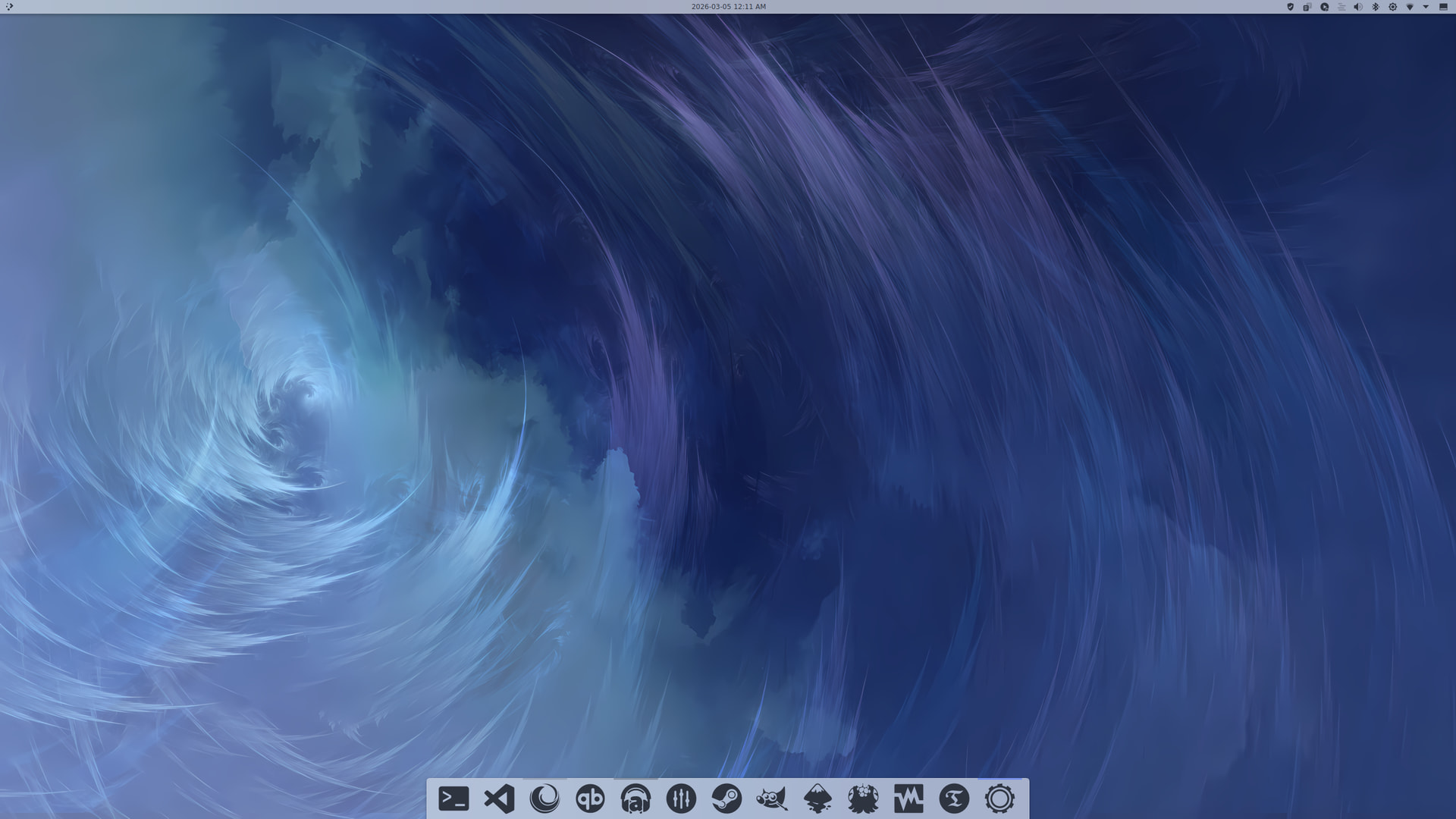
Task: Open GIMP image editor in dock
Action: tap(772, 799)
